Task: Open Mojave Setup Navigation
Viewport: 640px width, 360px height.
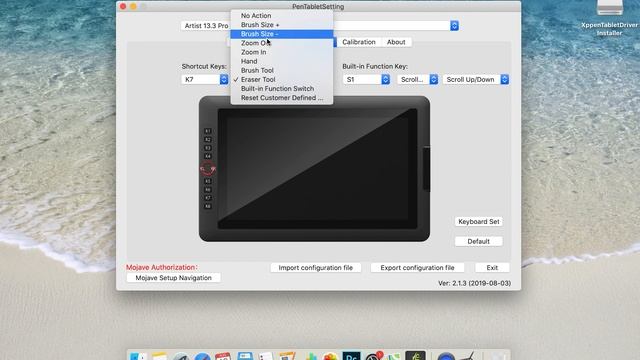Action: tap(173, 278)
